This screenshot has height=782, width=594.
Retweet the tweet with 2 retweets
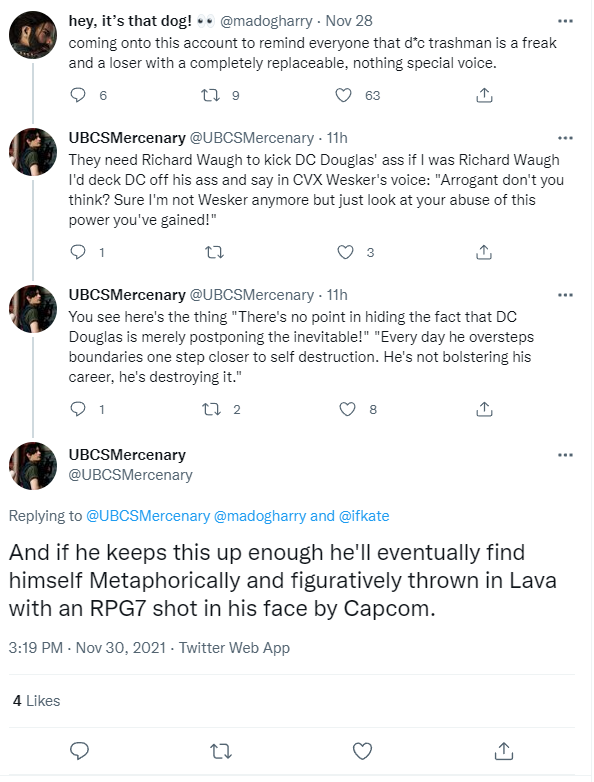[x=210, y=409]
